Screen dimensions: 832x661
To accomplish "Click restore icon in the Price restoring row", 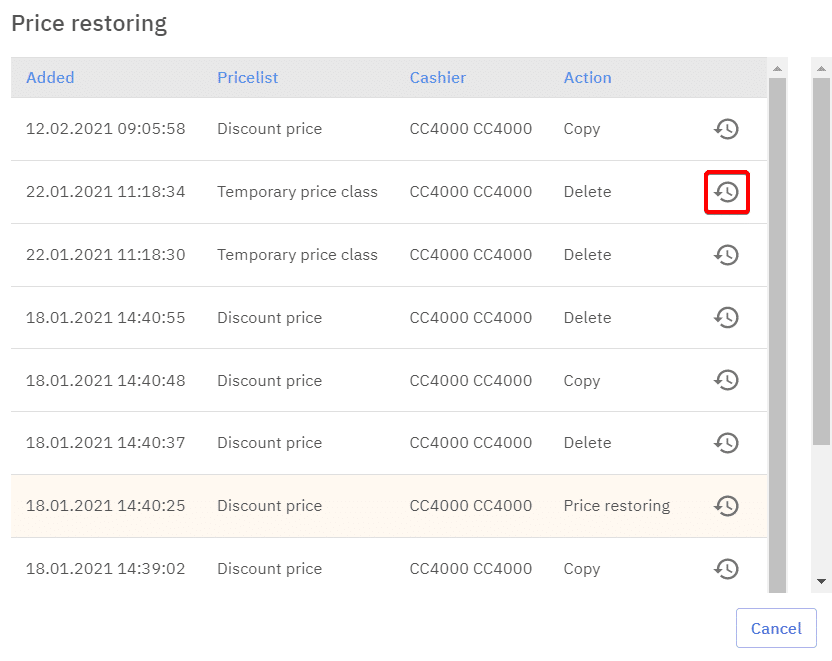I will tap(726, 506).
